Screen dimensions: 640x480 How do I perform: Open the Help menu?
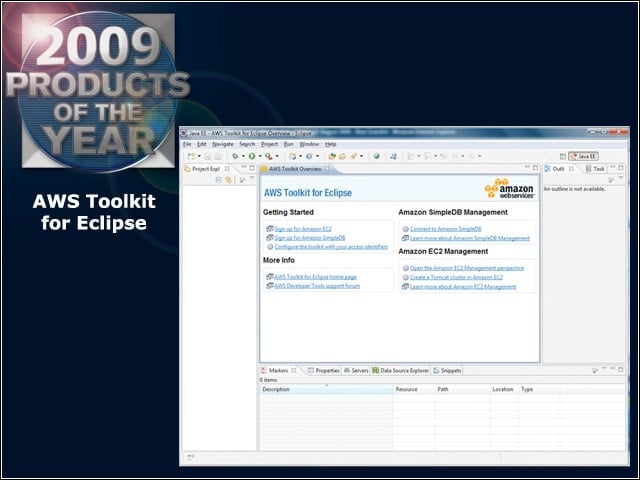pos(331,144)
